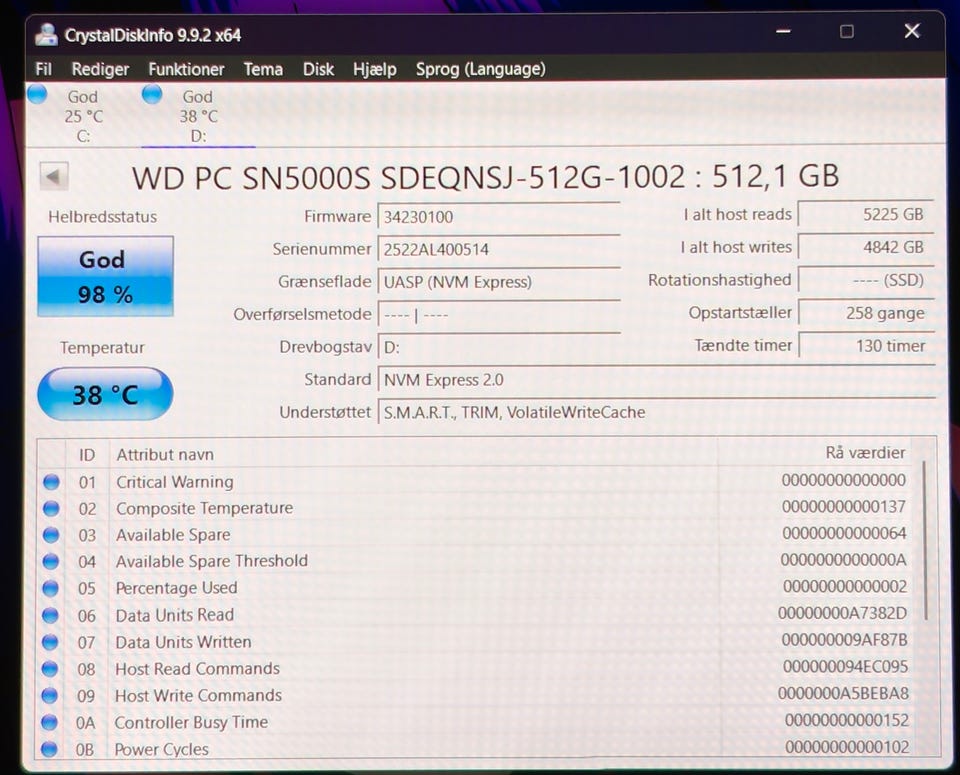Click the Helbredsstatus label
Screen dimensions: 960x775
point(102,217)
